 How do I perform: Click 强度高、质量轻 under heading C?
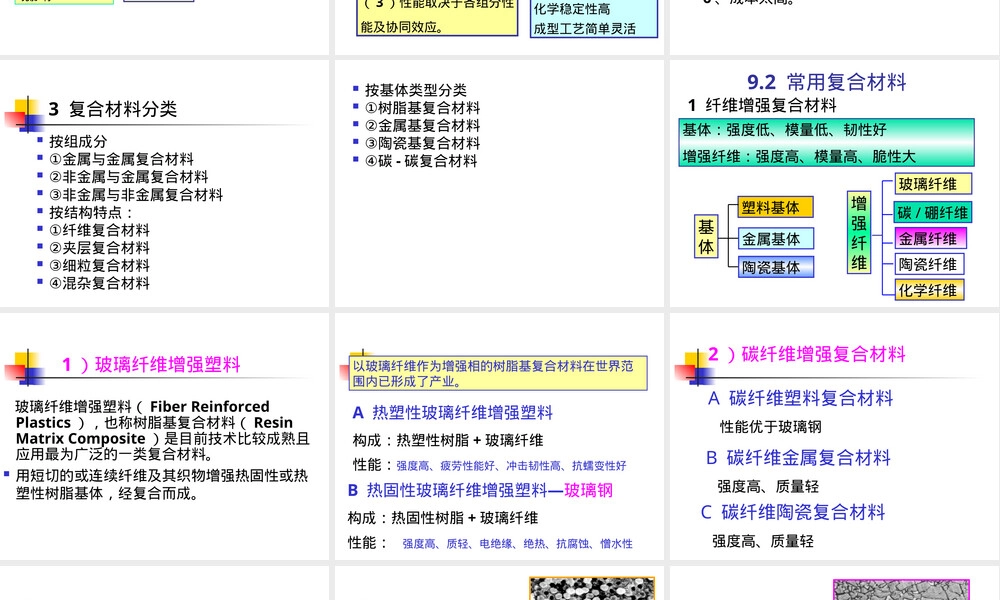[x=763, y=541]
